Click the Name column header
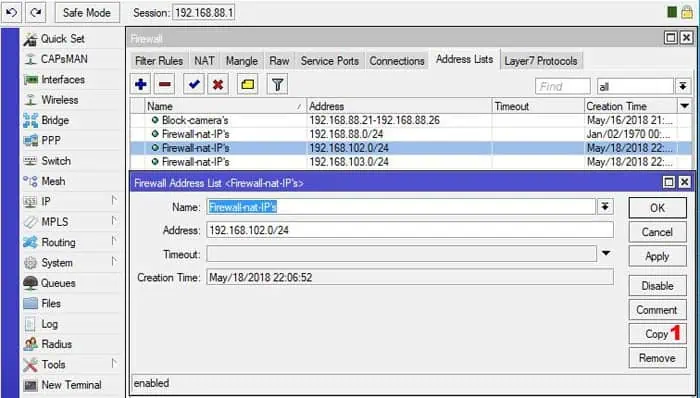 click(225, 106)
